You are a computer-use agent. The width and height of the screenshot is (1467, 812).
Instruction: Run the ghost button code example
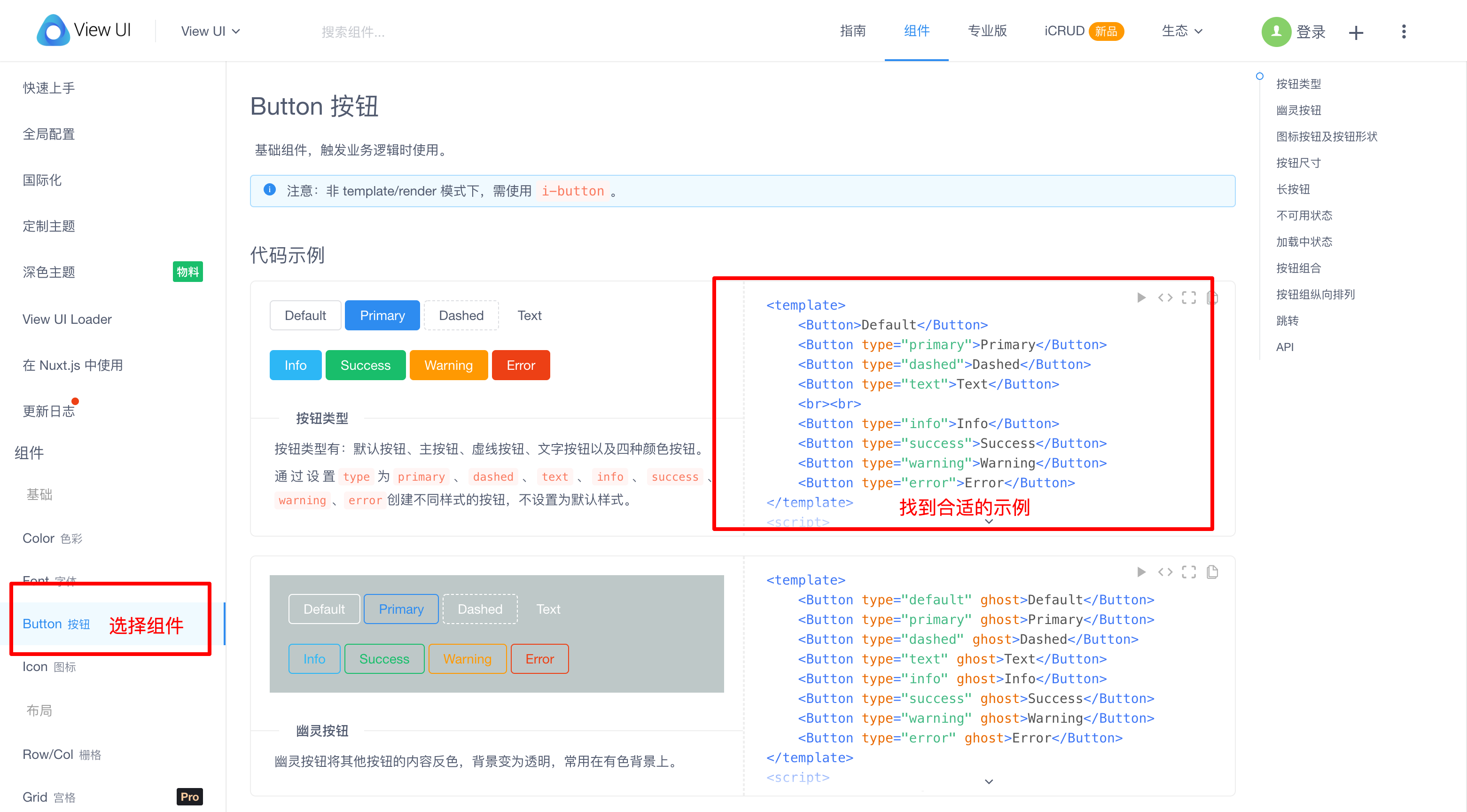(1141, 572)
